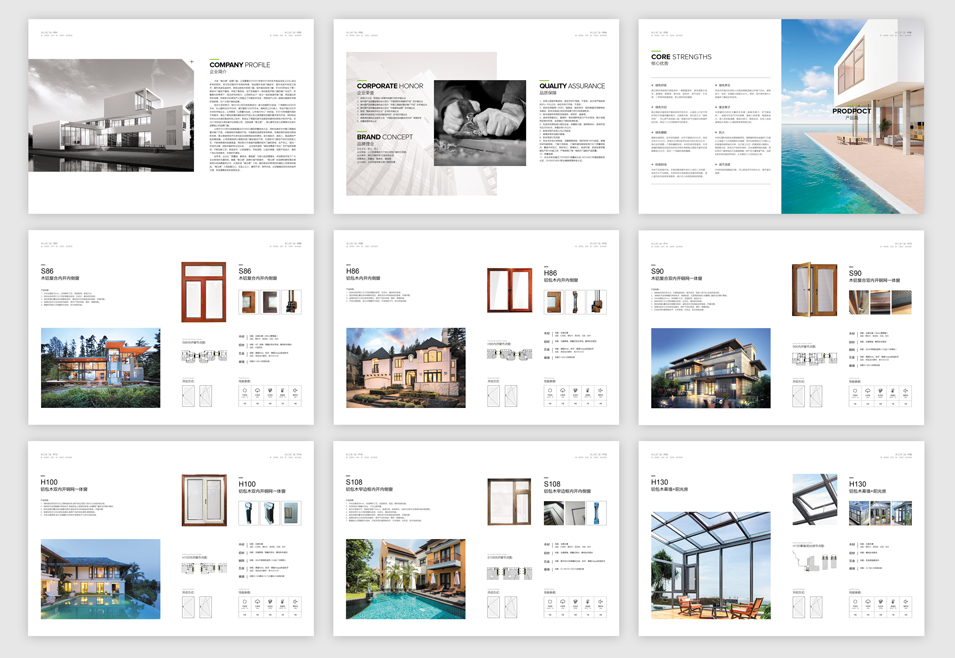Click the CORE STRENGTHS heading
Viewport: 955px width, 658px height.
coord(681,57)
